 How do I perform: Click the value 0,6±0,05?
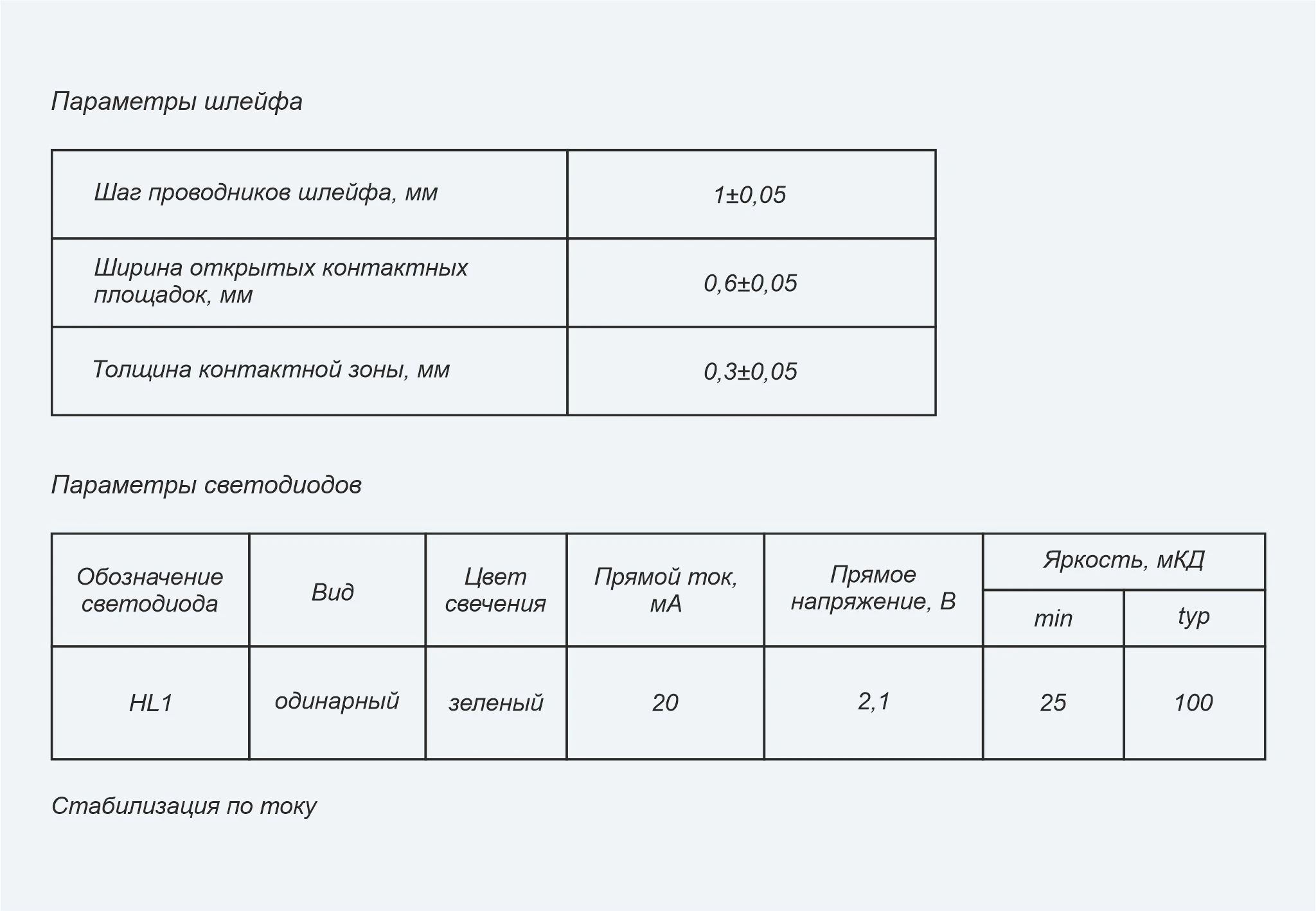pyautogui.click(x=751, y=283)
